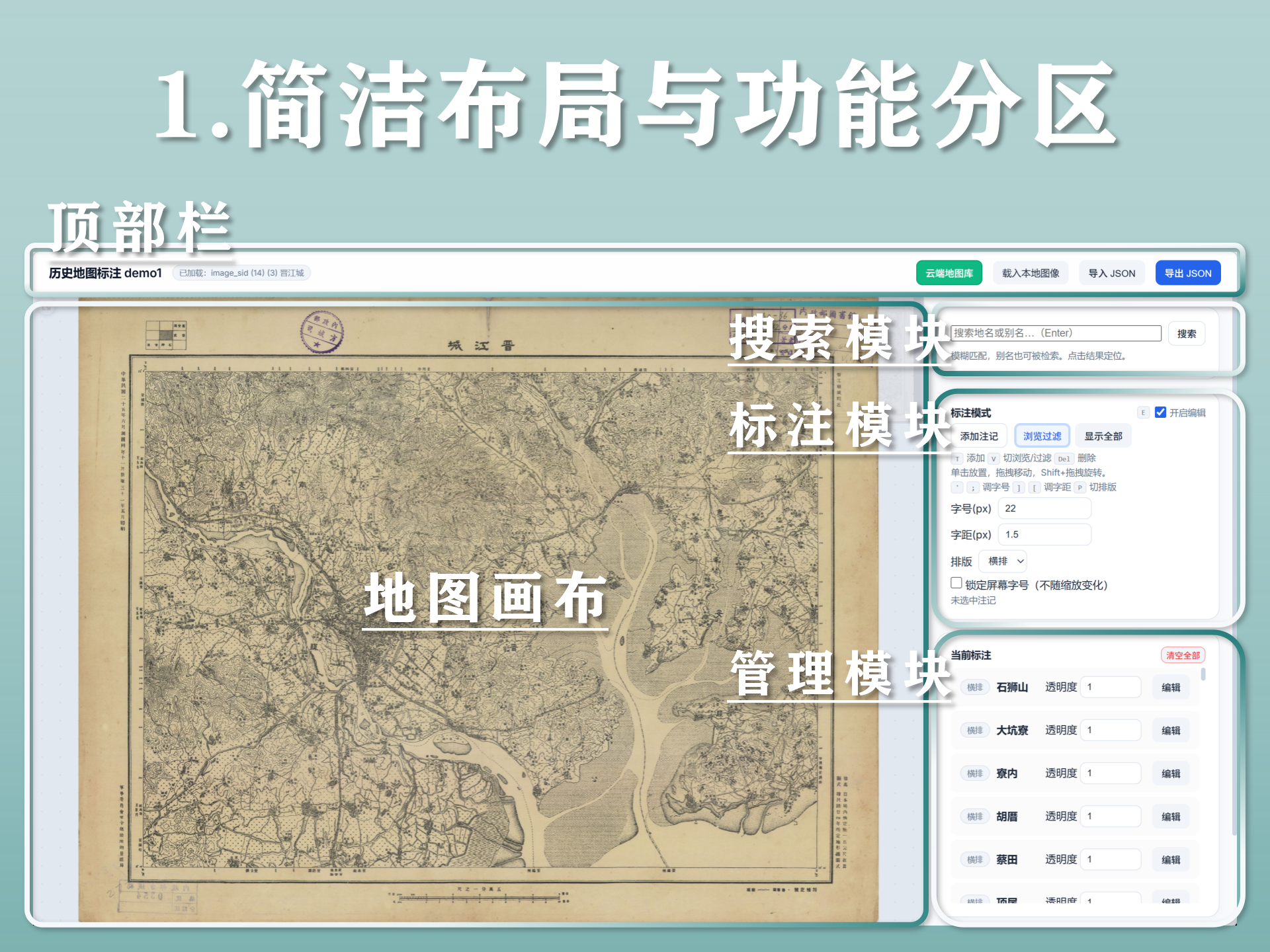
Task: Click the 搜索 button
Action: pyautogui.click(x=1186, y=334)
